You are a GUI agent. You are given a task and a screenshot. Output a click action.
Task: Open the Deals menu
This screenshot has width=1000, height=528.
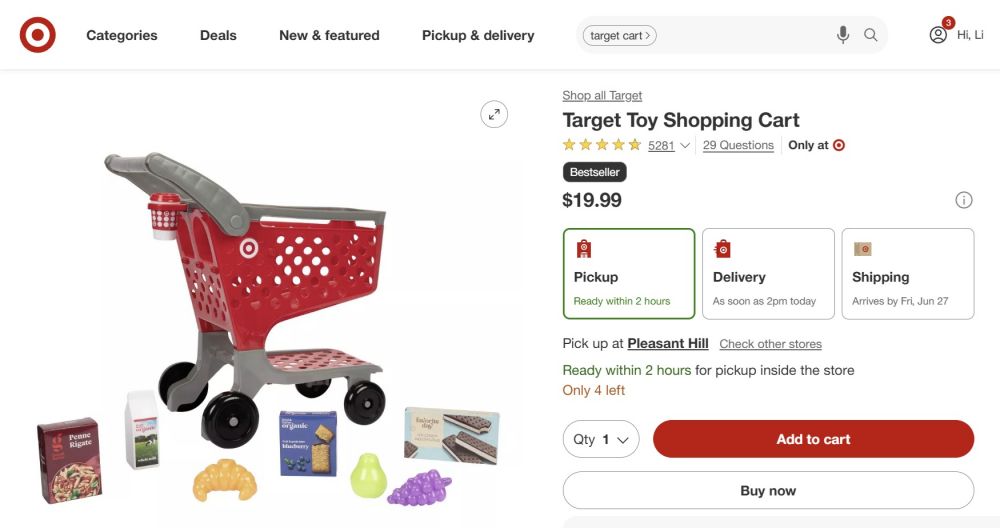(x=218, y=35)
